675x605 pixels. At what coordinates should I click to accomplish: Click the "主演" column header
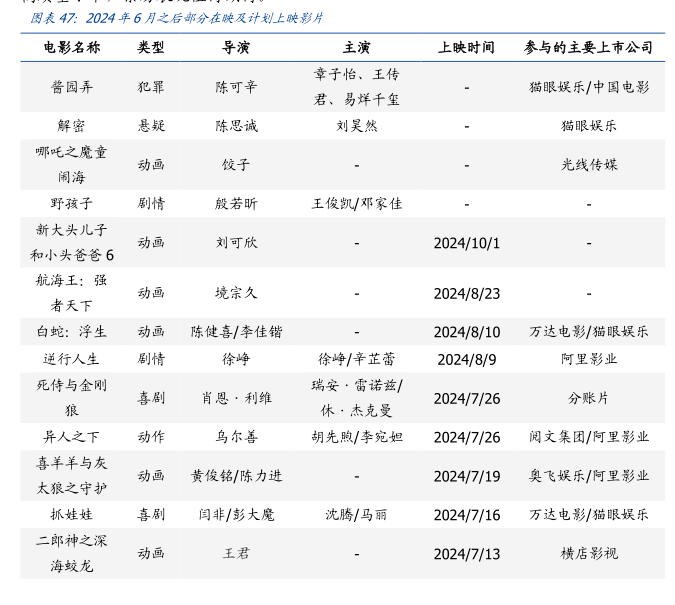click(x=356, y=47)
